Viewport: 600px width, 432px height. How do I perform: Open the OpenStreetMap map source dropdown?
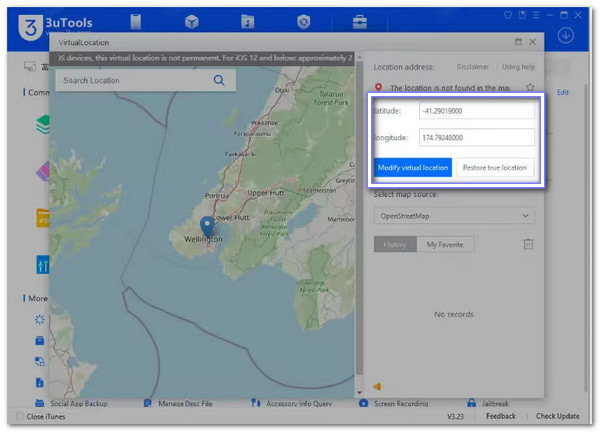454,216
